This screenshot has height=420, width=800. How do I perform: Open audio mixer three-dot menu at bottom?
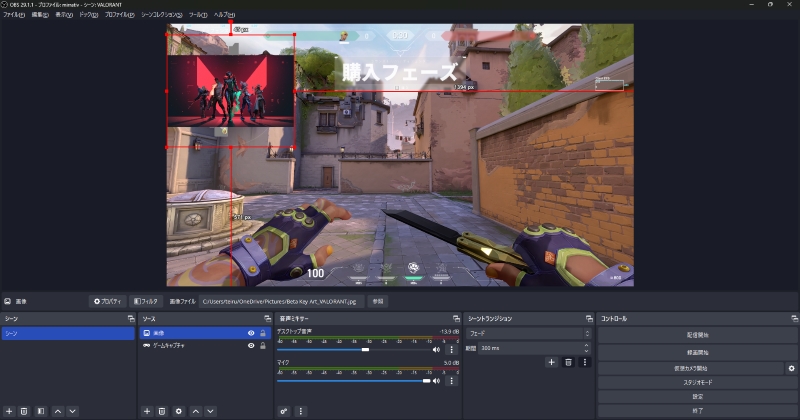pyautogui.click(x=301, y=411)
